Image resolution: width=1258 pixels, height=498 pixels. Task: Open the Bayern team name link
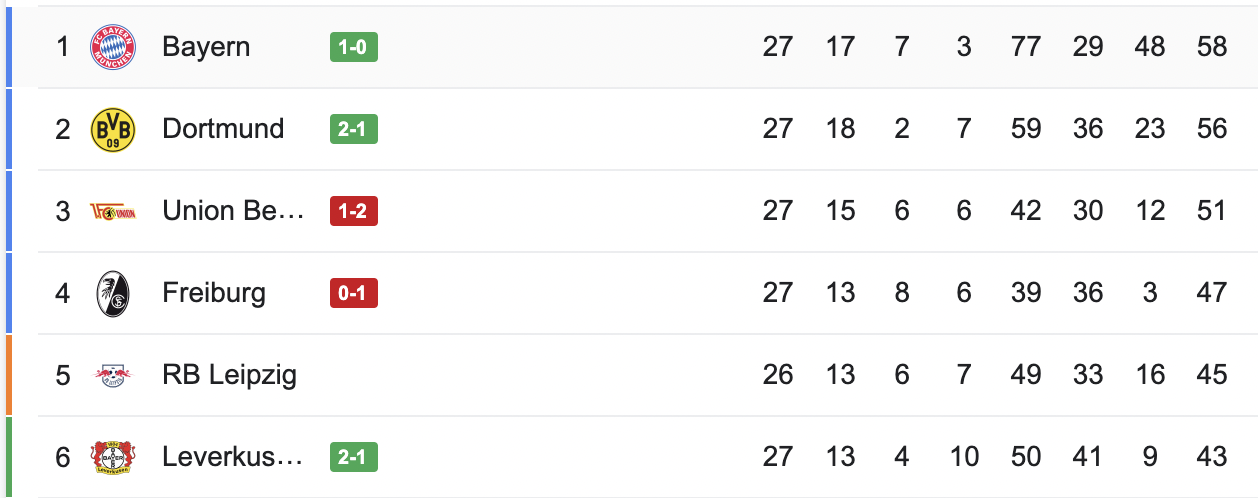206,47
